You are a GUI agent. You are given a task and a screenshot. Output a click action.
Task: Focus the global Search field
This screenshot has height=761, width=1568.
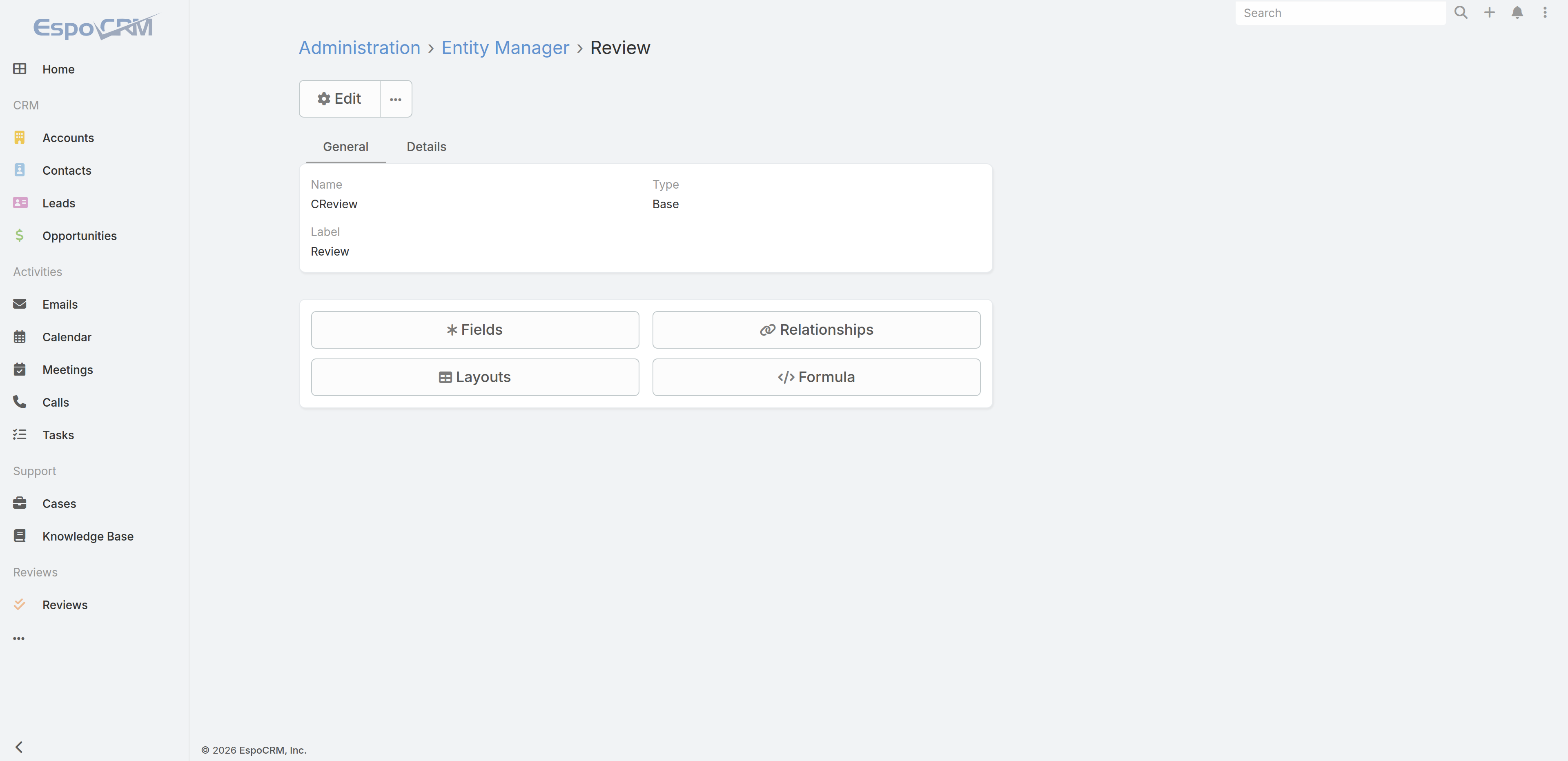(x=1340, y=13)
